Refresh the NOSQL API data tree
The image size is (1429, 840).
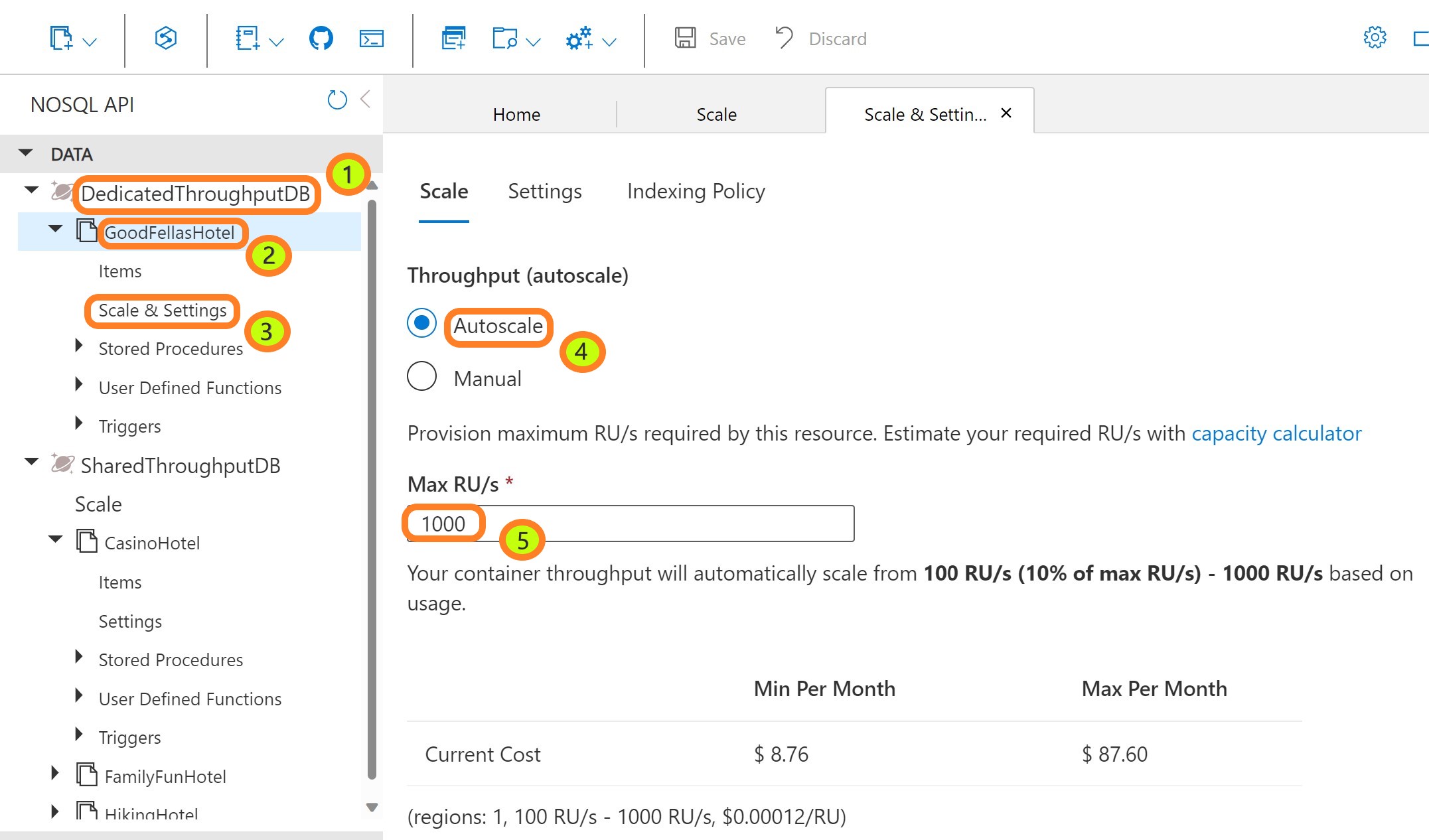click(x=337, y=100)
